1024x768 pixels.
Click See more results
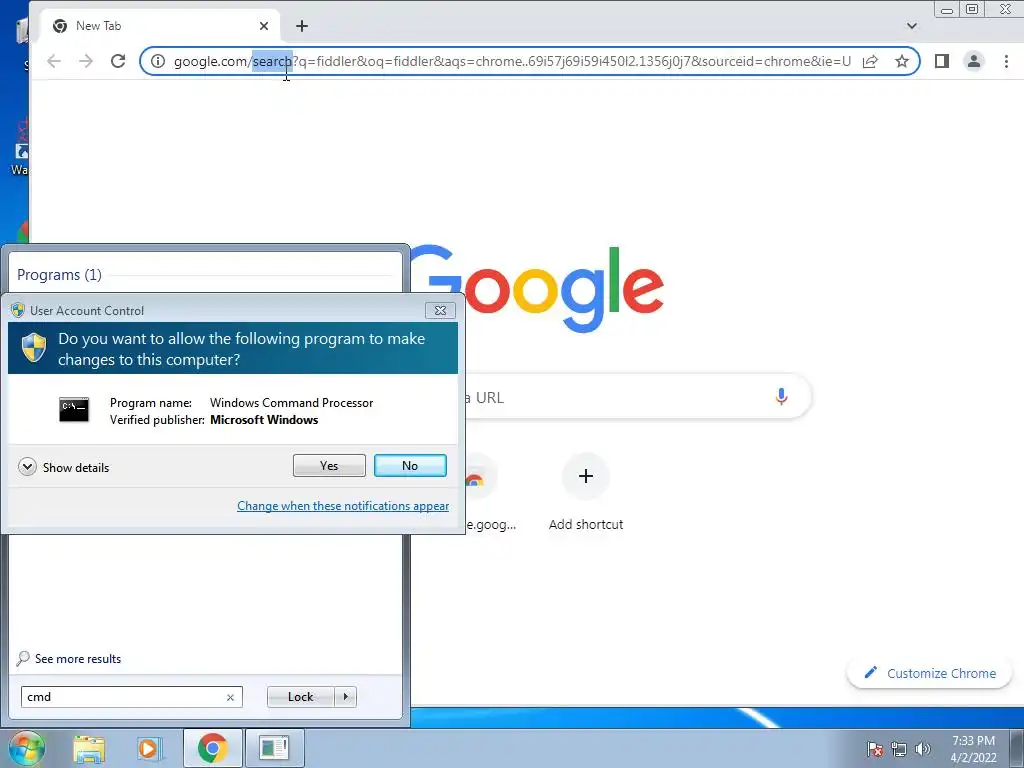[69, 658]
